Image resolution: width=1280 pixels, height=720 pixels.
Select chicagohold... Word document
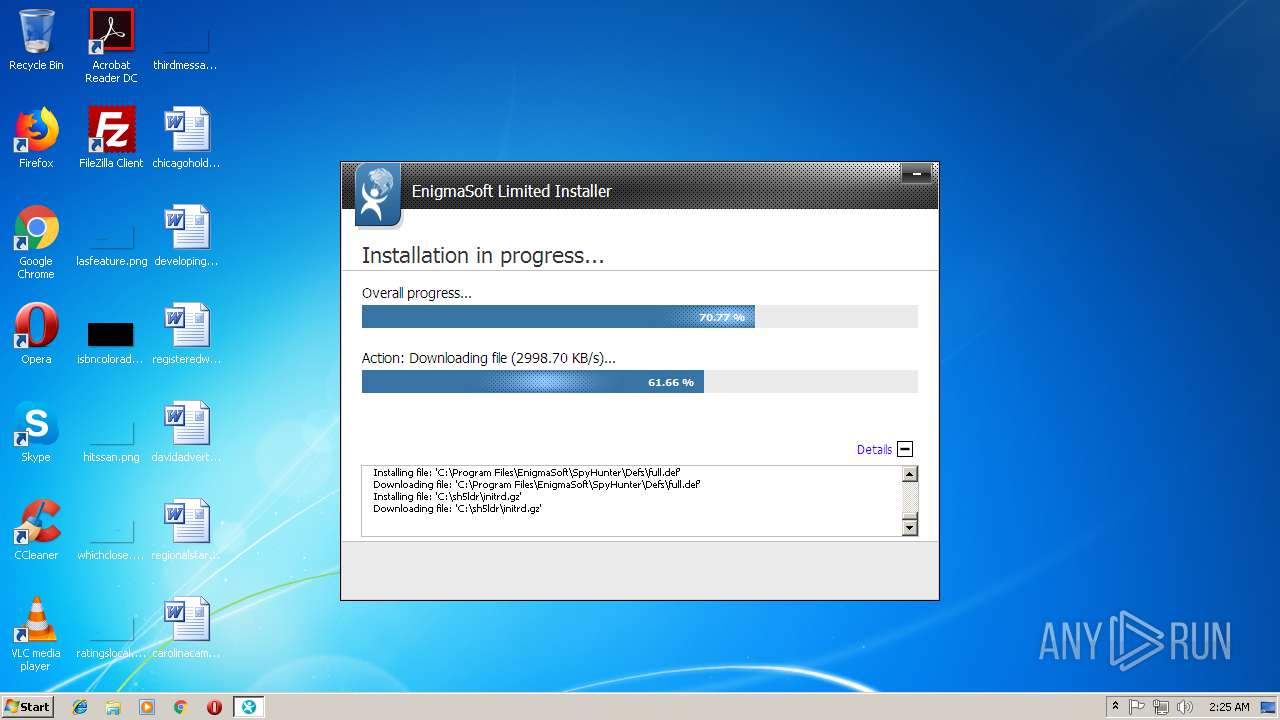point(186,138)
